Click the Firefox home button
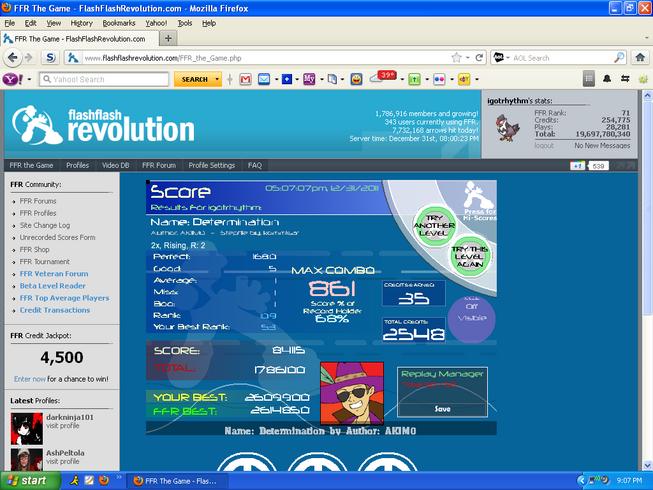This screenshot has height=490, width=653. 640,57
